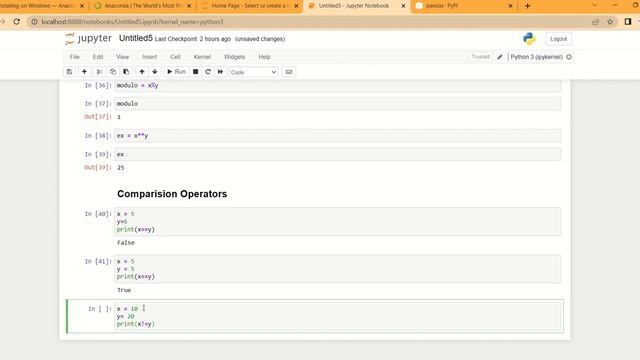The width and height of the screenshot is (640, 360).
Task: Click the In [36] modulo assignment cell
Action: [x=338, y=86]
